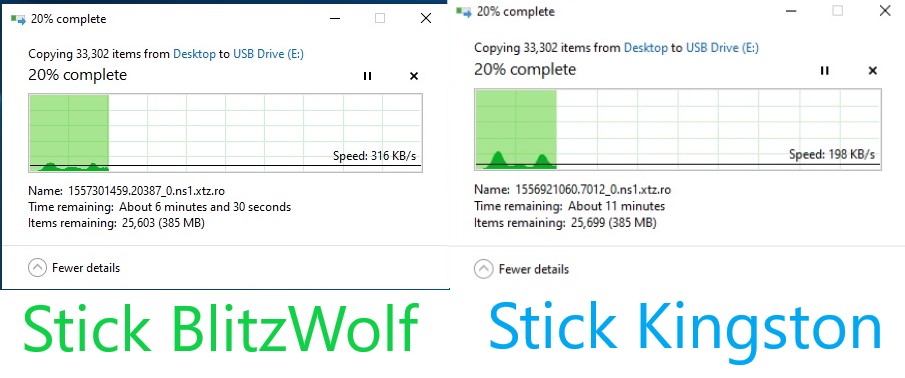Click the copy icon in the left title bar
This screenshot has height=378, width=905.
18,19
